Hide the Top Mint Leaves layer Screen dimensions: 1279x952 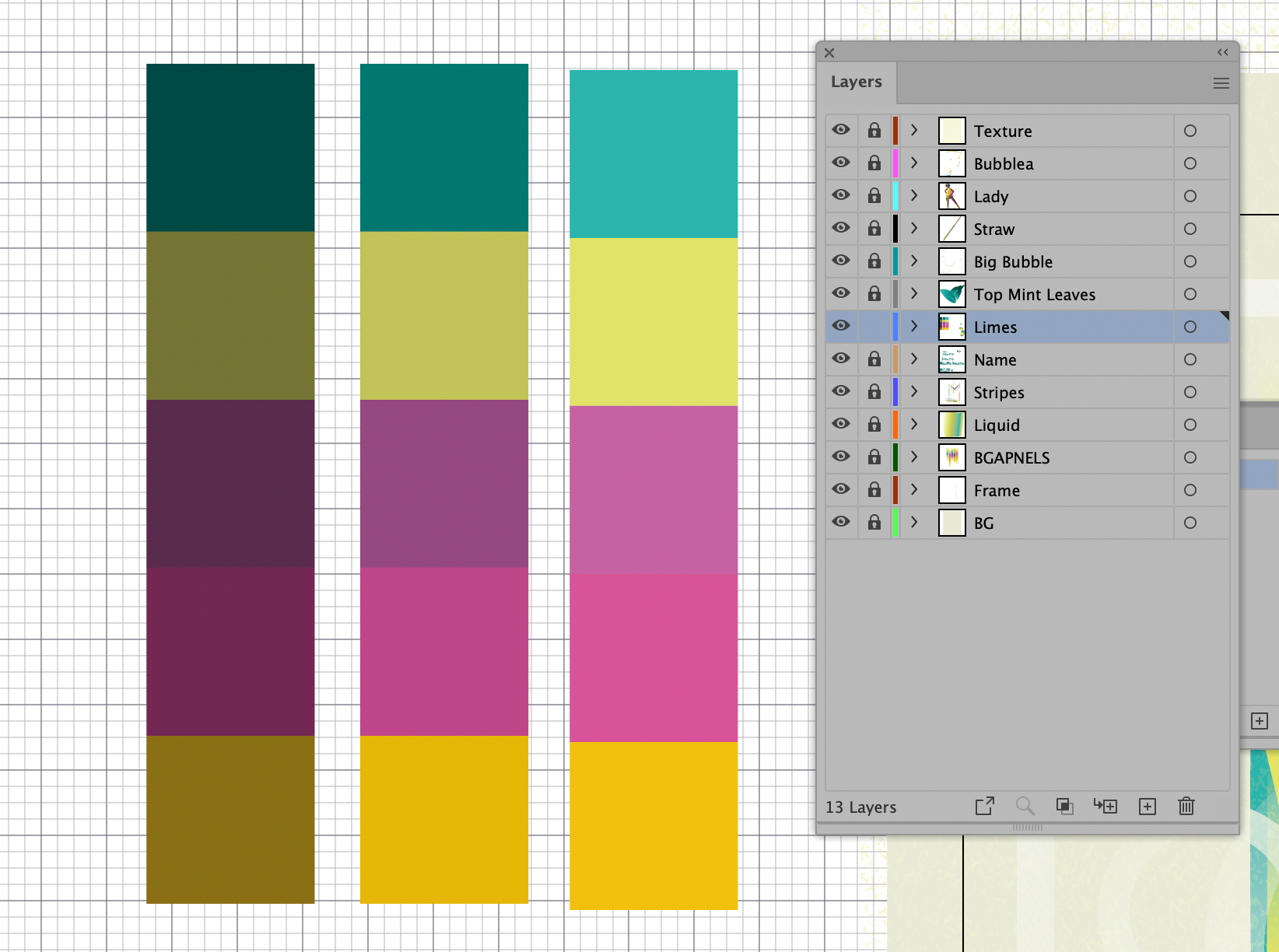841,293
